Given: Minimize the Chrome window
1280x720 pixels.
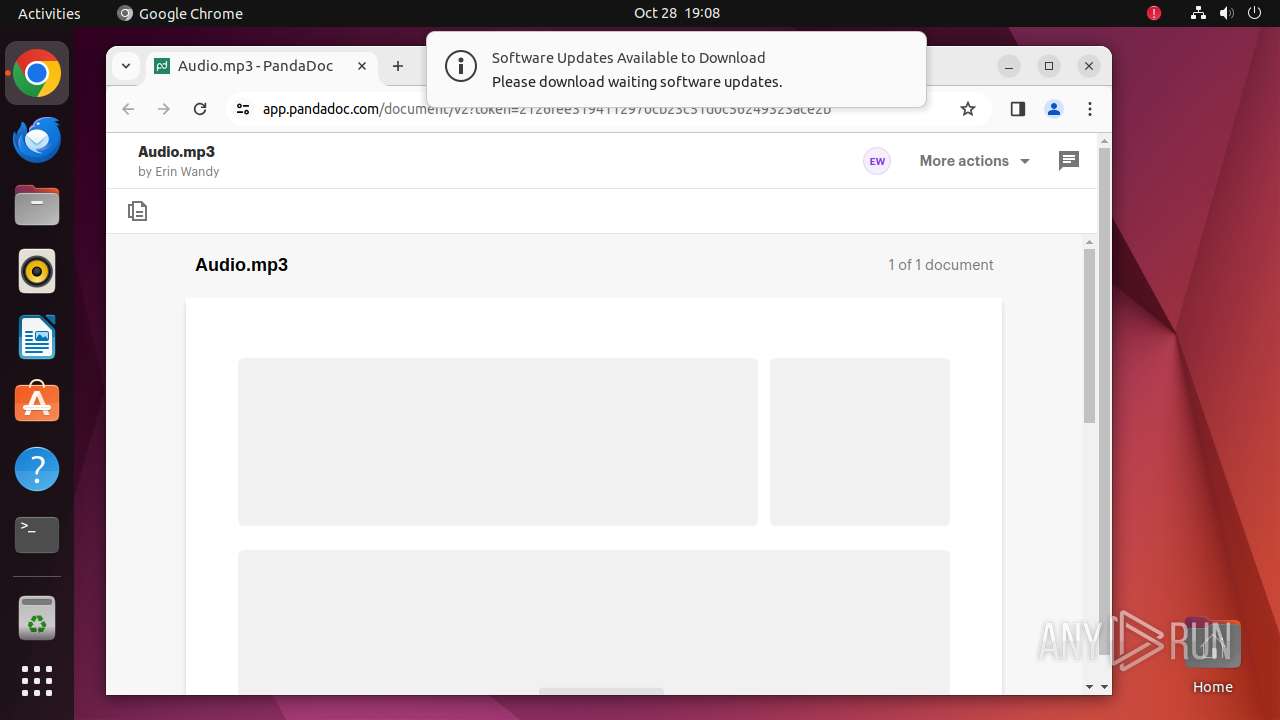Looking at the screenshot, I should point(1009,66).
